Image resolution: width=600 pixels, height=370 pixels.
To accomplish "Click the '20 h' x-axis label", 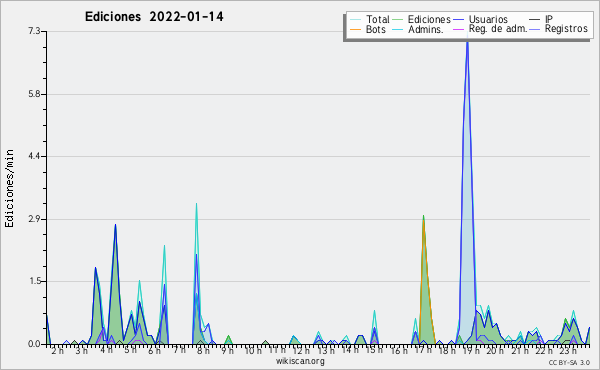I will coord(495,350).
